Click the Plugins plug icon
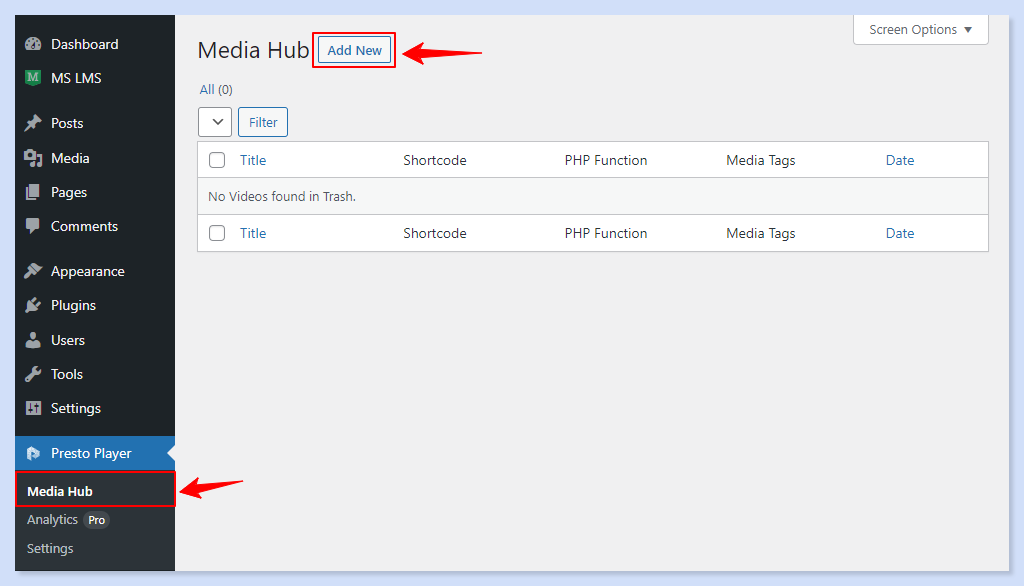This screenshot has height=586, width=1024. 33,305
